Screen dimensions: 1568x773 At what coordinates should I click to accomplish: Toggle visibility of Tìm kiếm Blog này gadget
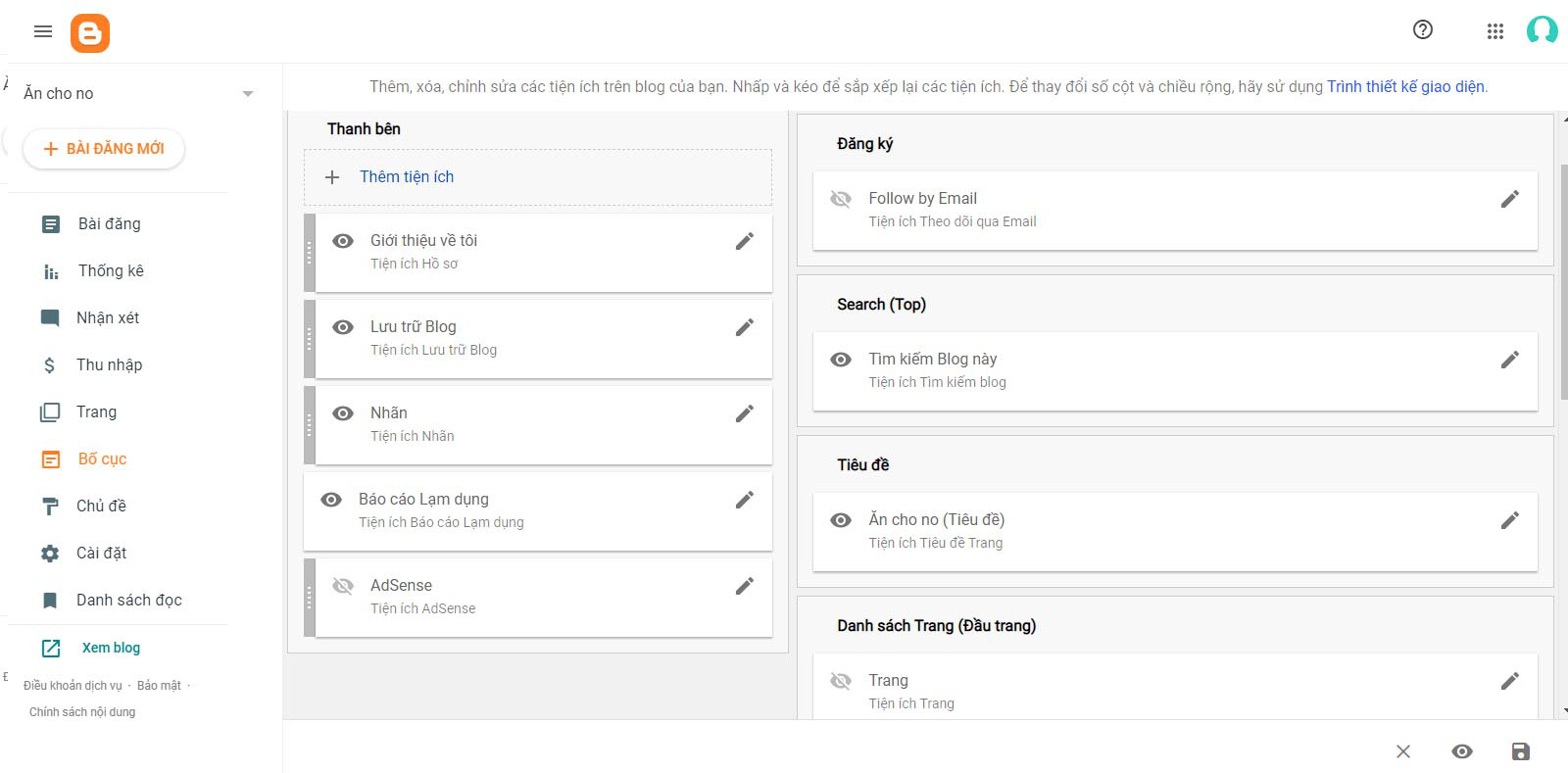841,360
